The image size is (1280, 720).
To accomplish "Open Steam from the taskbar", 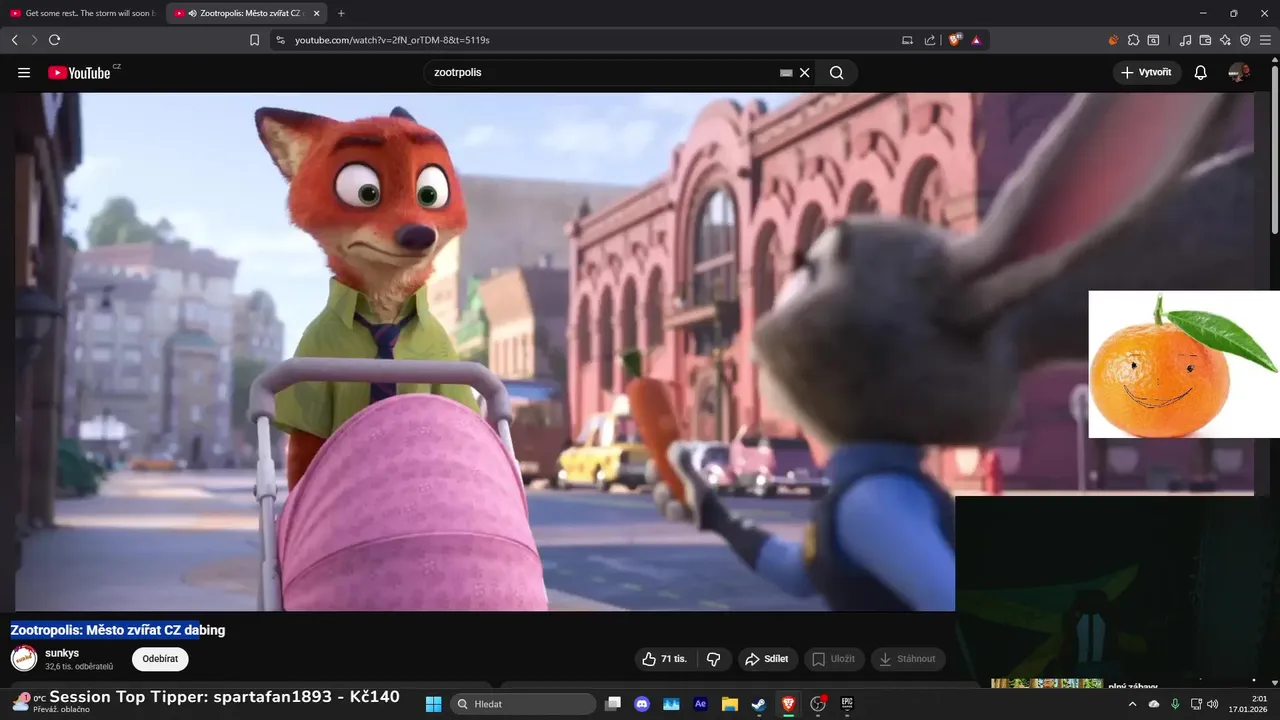I will point(759,704).
